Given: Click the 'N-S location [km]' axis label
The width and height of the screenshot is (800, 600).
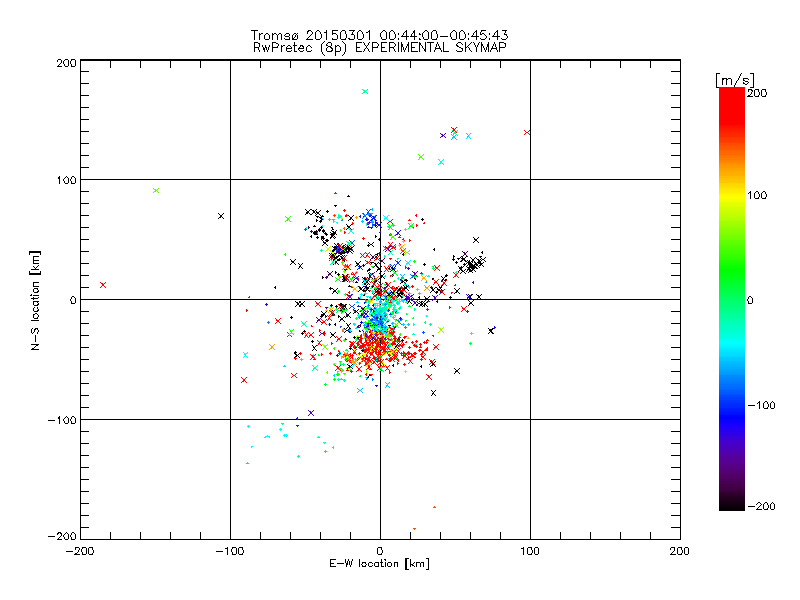Looking at the screenshot, I should point(35,300).
